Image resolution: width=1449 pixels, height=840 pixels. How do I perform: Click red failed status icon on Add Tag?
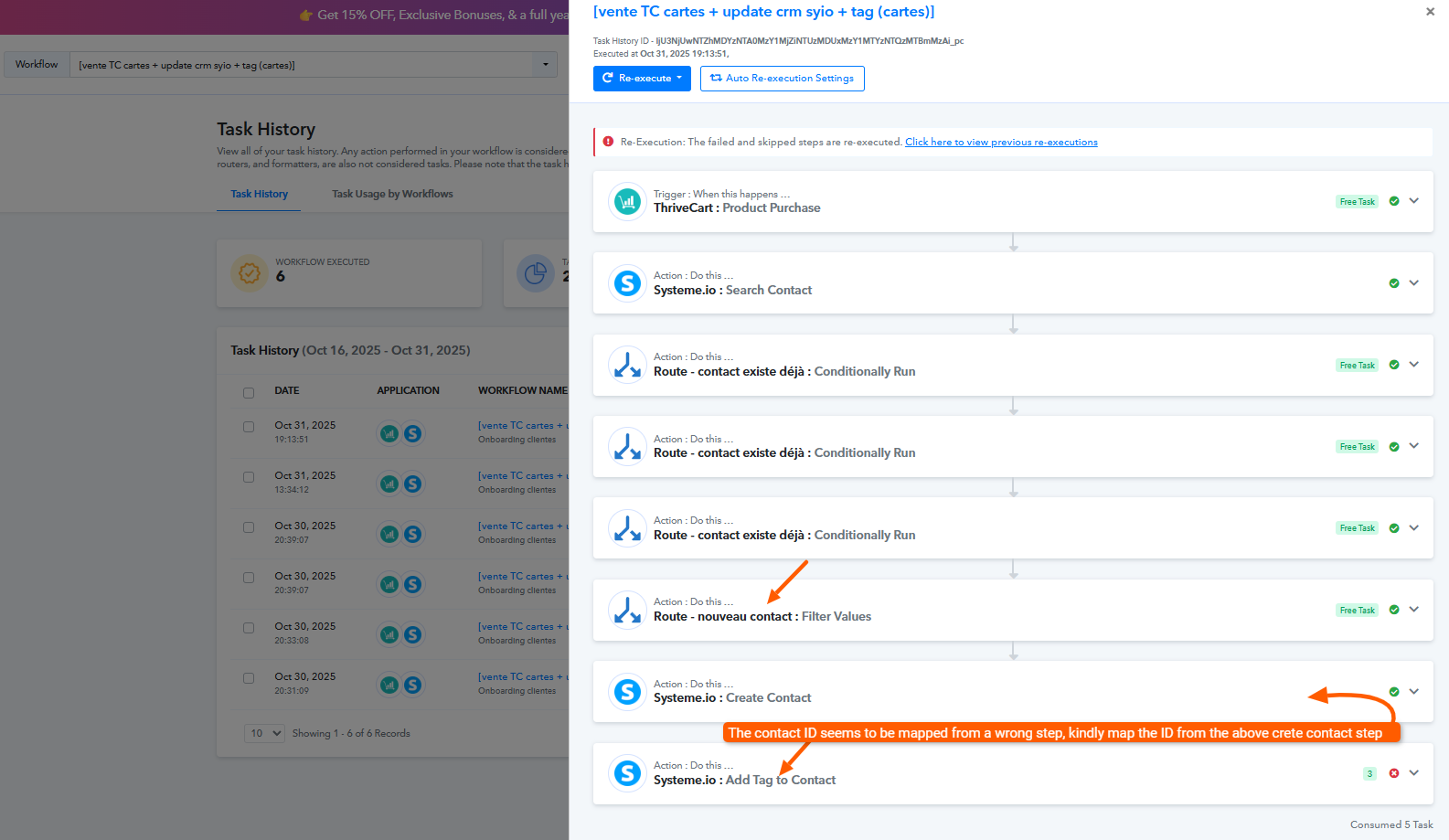pos(1394,773)
